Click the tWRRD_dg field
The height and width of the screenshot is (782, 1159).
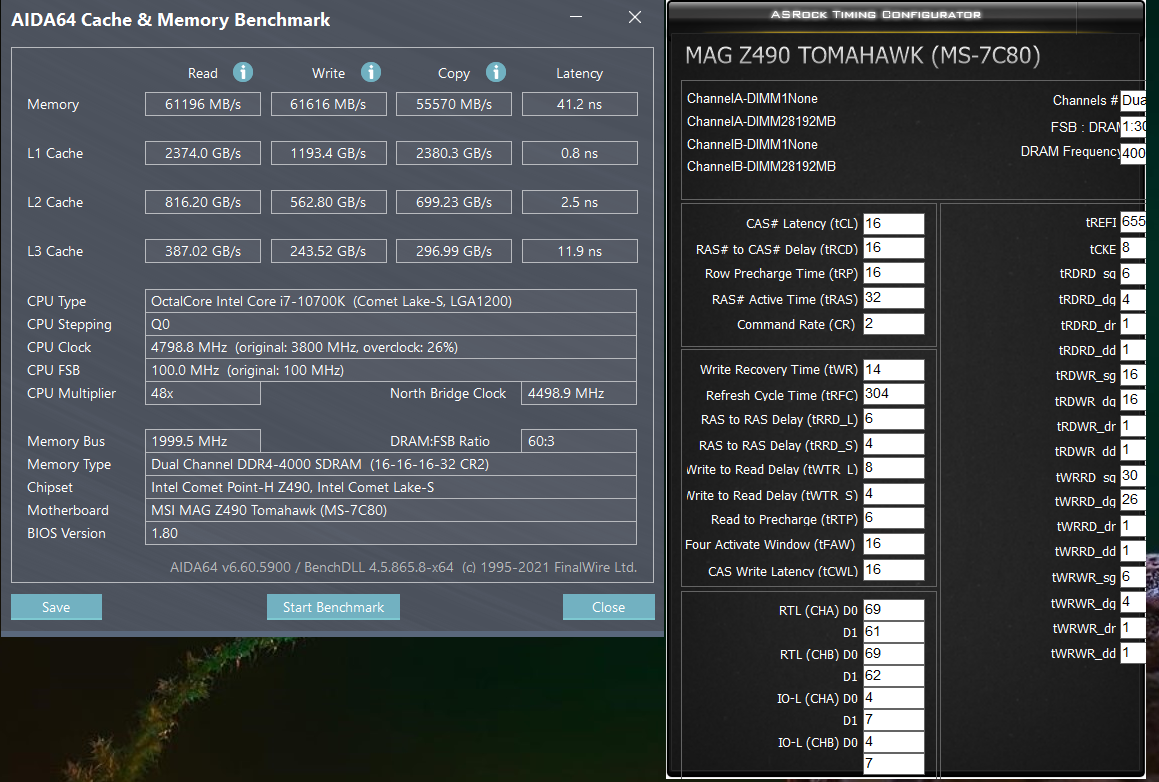1133,500
